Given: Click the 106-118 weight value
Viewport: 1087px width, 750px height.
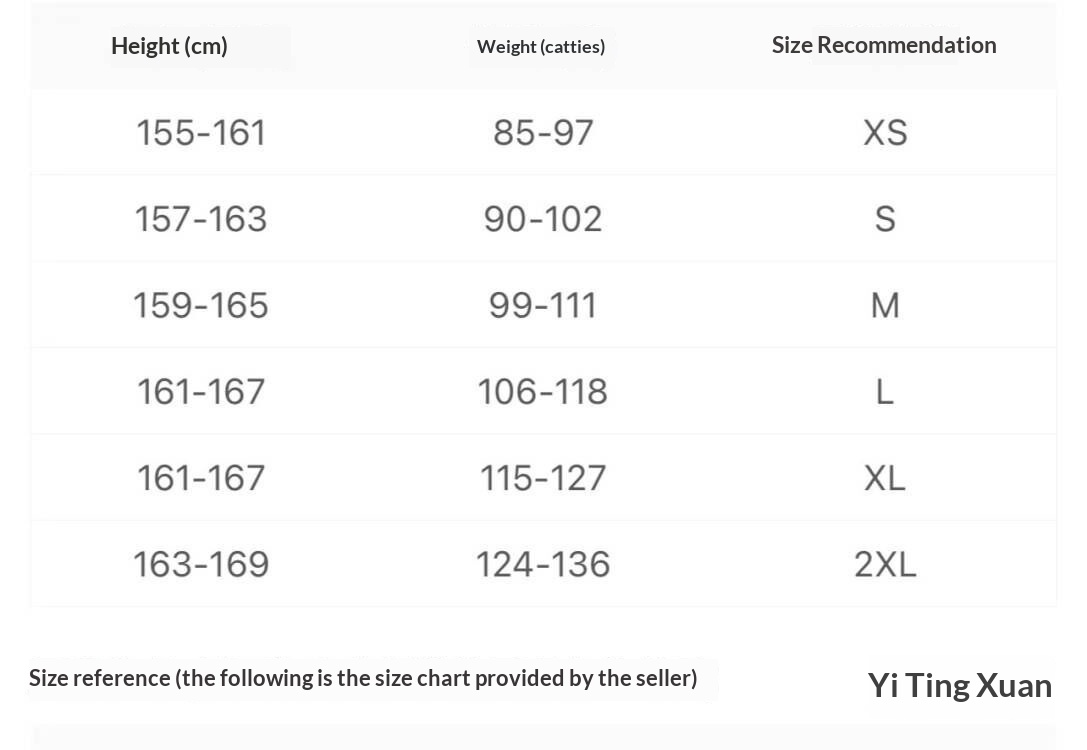Looking at the screenshot, I should (543, 391).
